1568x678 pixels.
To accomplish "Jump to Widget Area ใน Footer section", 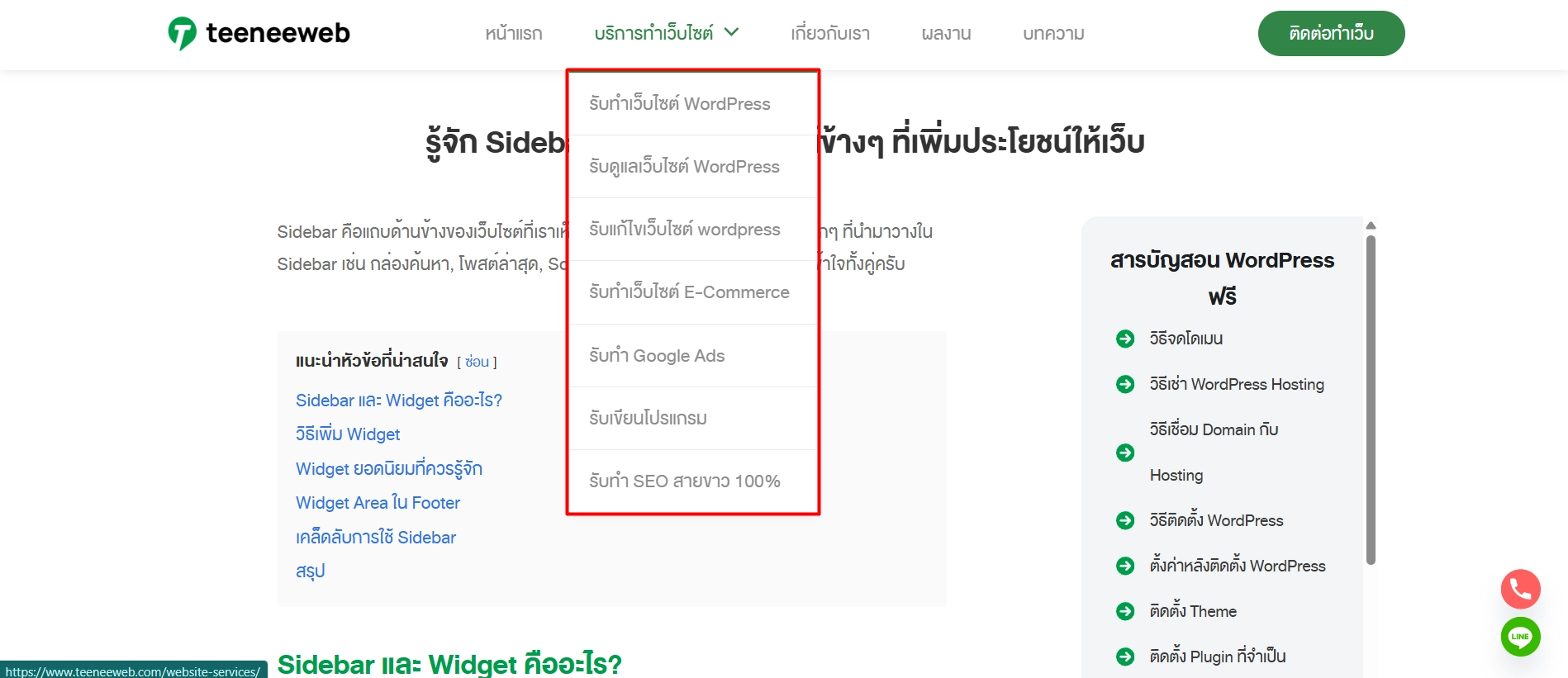I will 378,503.
